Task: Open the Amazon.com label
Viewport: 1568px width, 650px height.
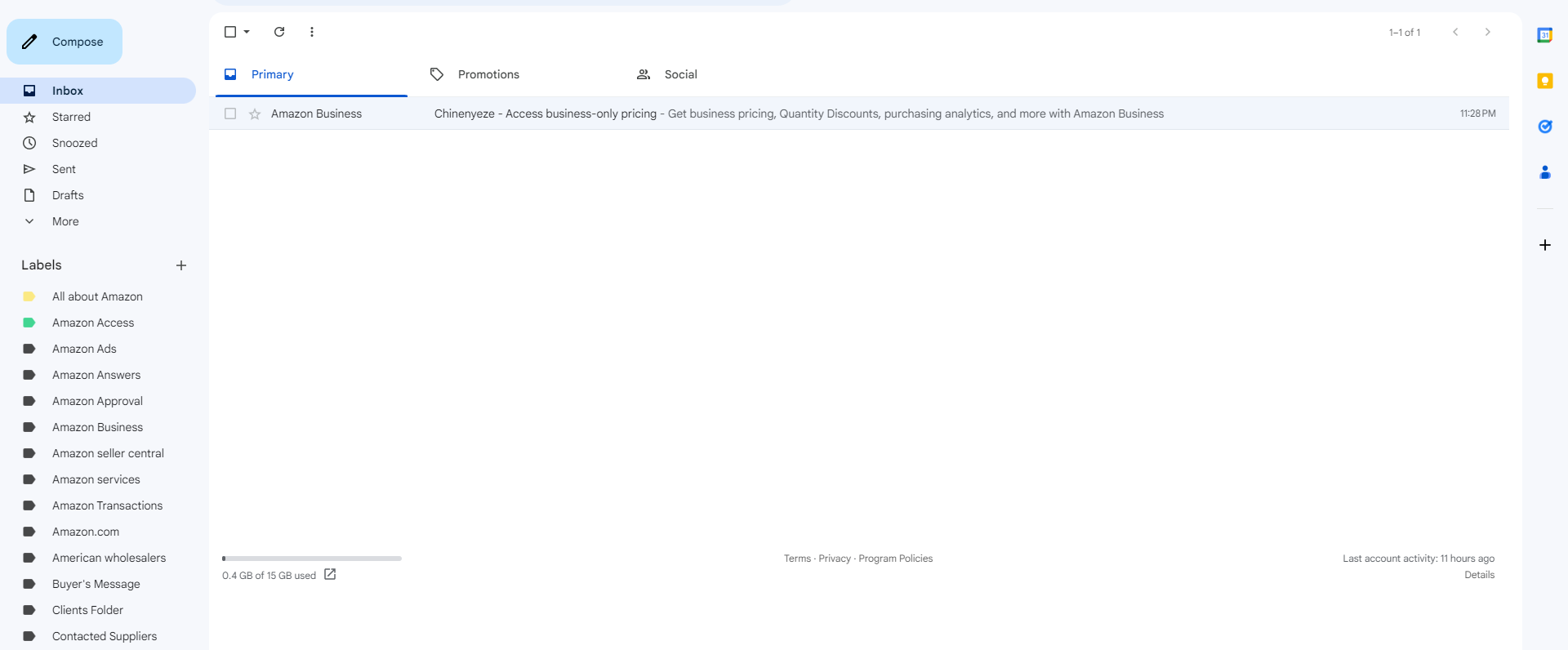Action: pos(98,532)
